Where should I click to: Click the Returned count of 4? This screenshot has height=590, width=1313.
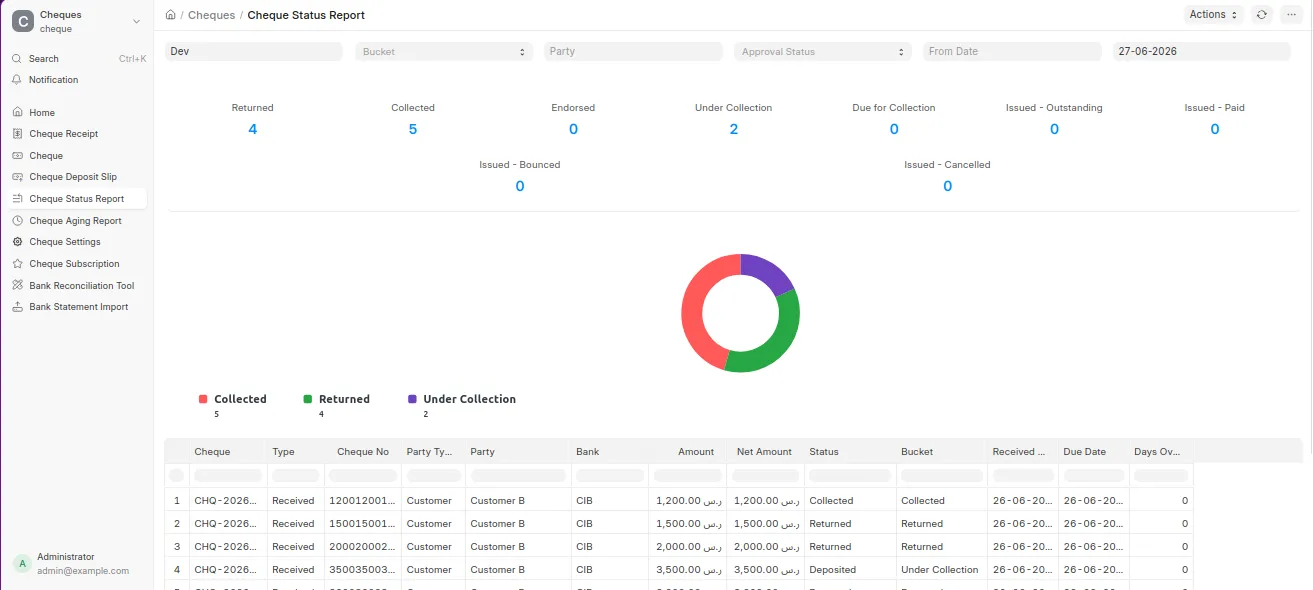click(252, 129)
